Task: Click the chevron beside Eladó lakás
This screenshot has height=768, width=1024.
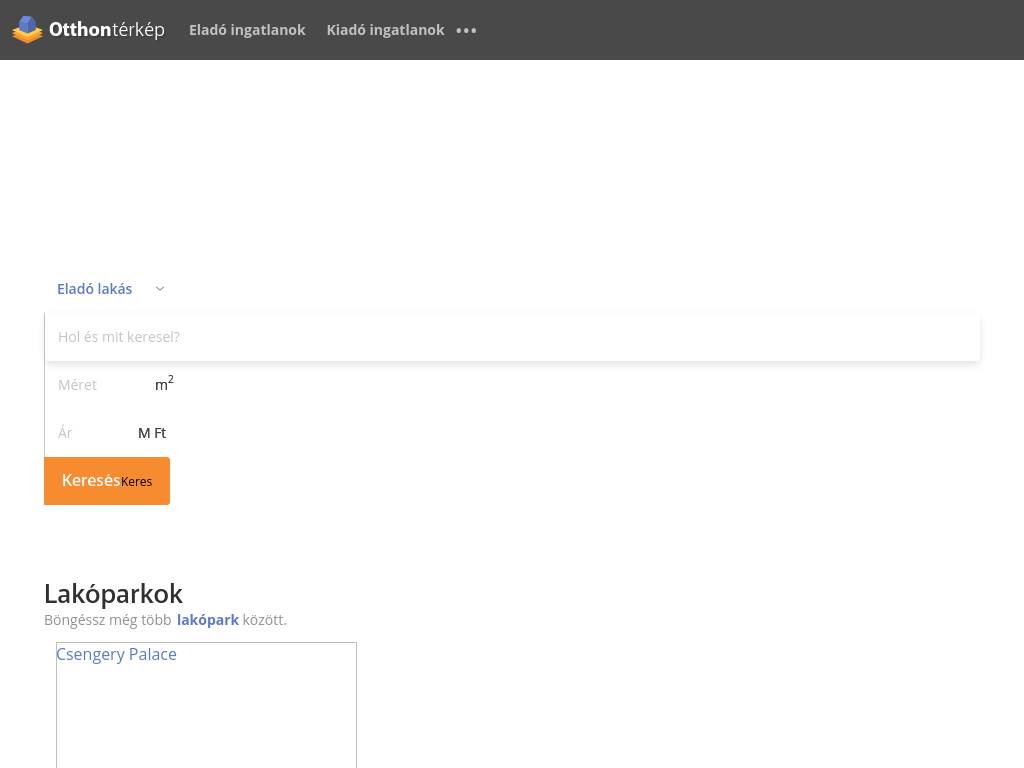Action: (x=160, y=289)
